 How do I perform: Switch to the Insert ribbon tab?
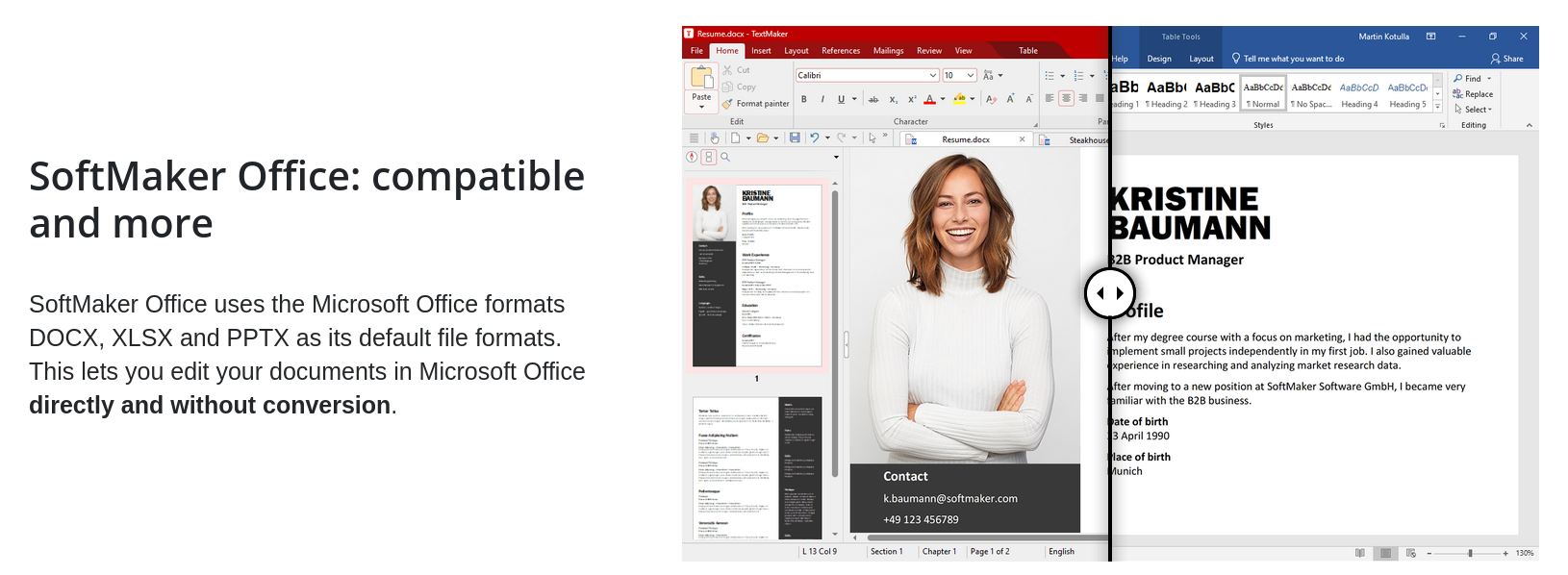761,51
